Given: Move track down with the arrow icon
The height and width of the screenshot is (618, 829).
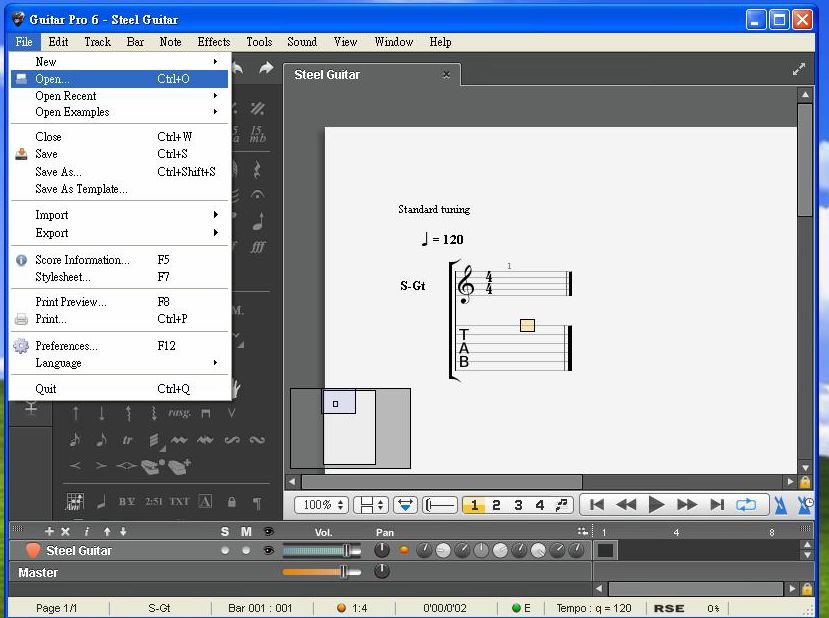Looking at the screenshot, I should pos(123,531).
